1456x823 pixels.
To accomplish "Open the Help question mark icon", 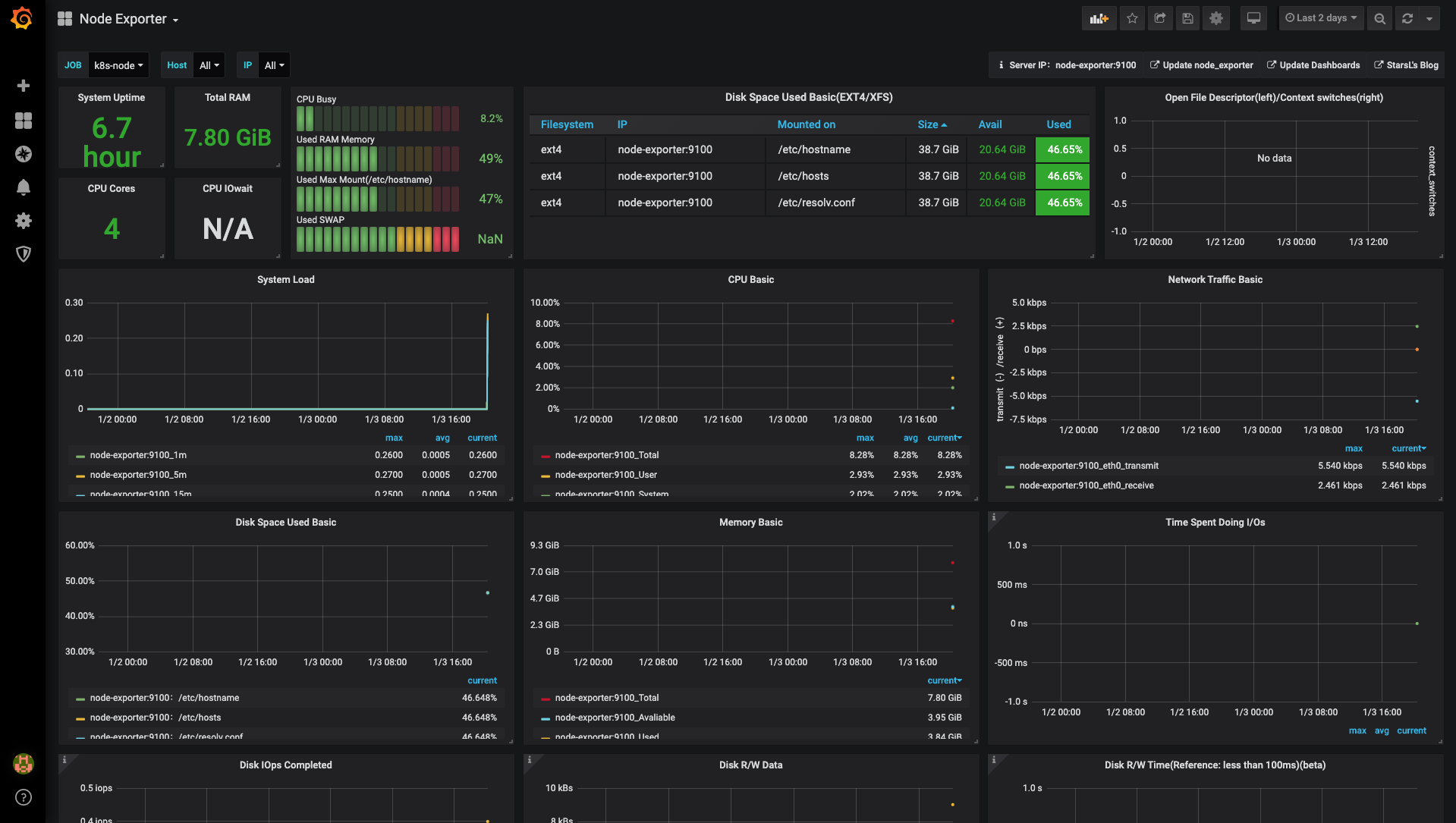I will pyautogui.click(x=24, y=797).
